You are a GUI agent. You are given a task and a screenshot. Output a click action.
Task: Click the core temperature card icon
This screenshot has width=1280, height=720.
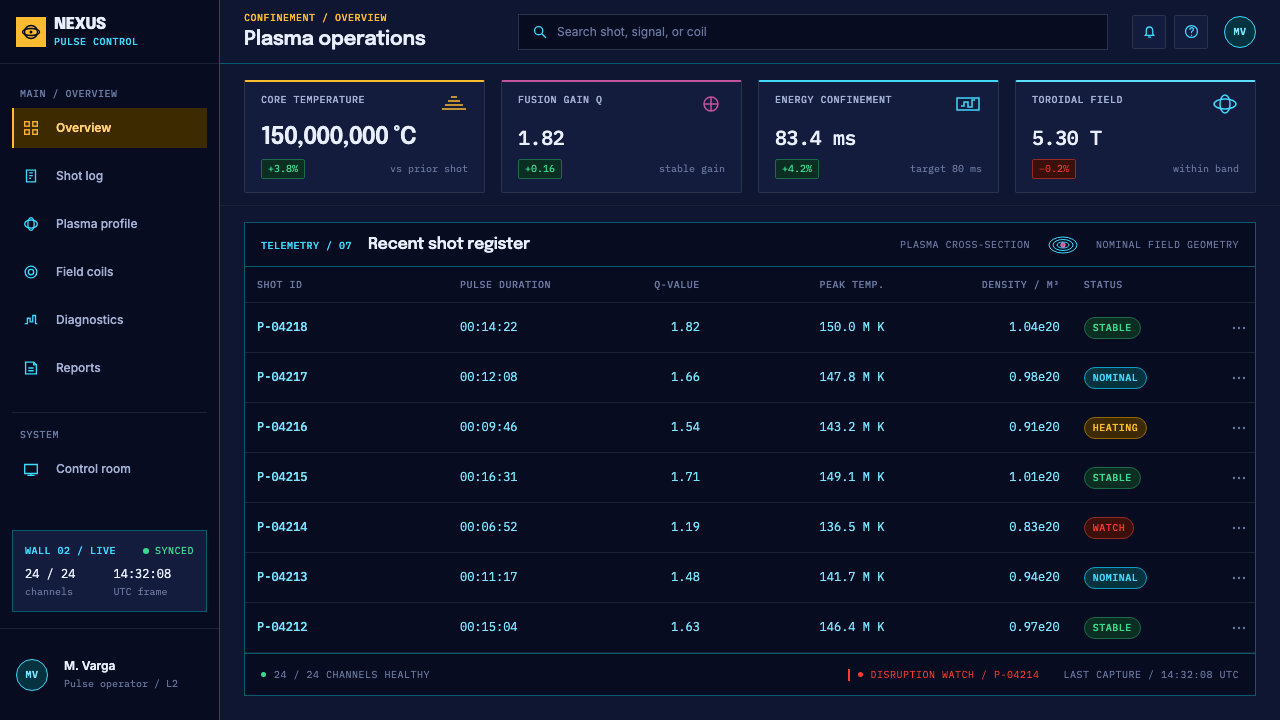click(454, 103)
